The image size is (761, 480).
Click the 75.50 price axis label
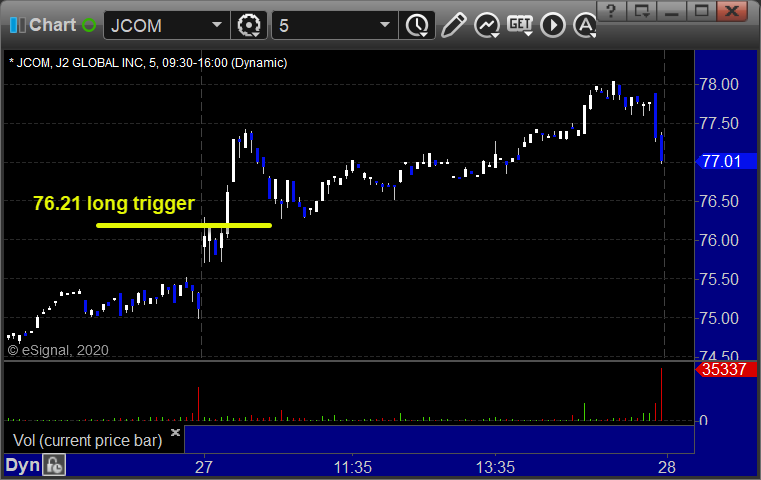(x=719, y=279)
